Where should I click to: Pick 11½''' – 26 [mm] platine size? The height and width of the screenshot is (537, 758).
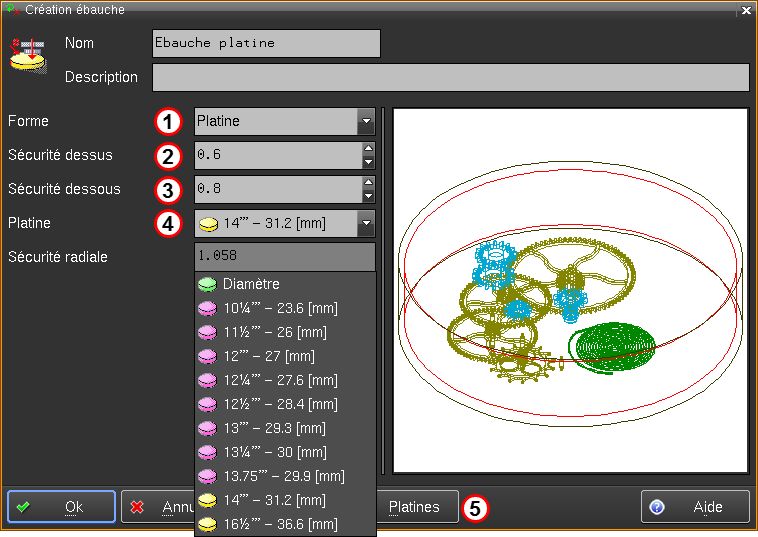point(275,332)
